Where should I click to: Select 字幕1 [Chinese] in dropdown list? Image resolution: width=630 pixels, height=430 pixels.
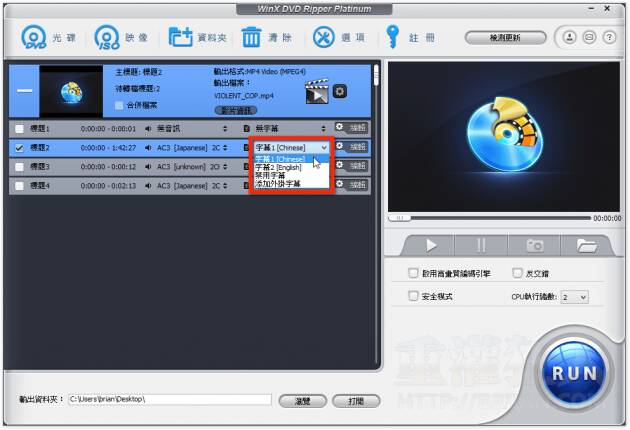click(x=292, y=159)
